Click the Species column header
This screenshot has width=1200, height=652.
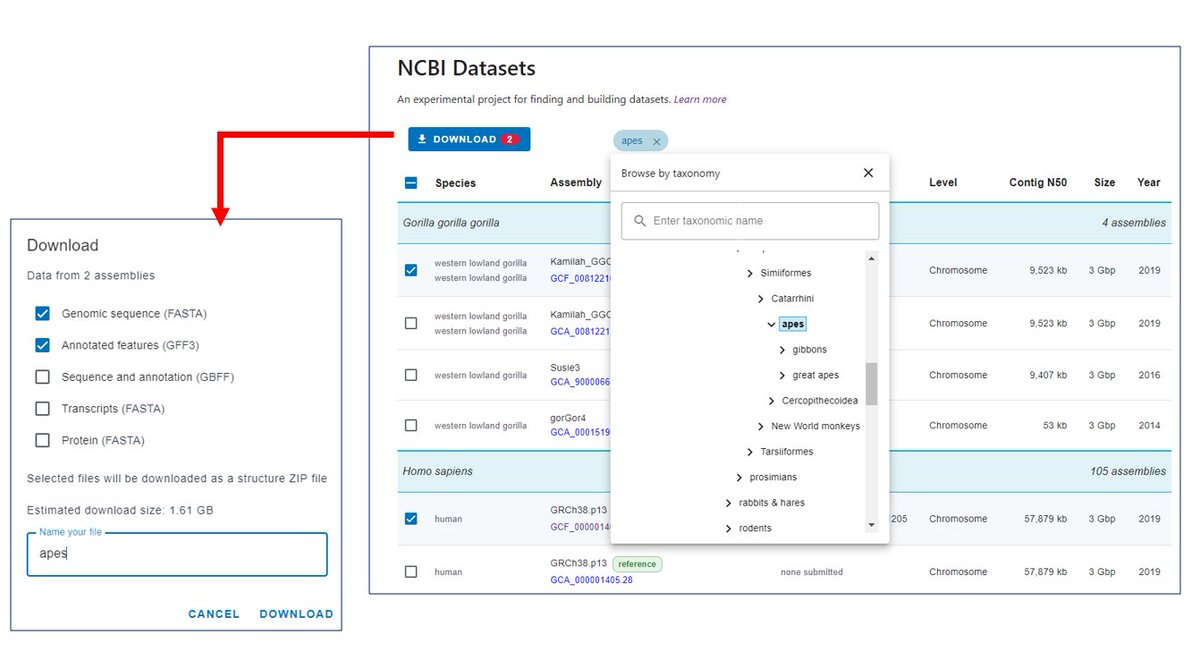[455, 183]
